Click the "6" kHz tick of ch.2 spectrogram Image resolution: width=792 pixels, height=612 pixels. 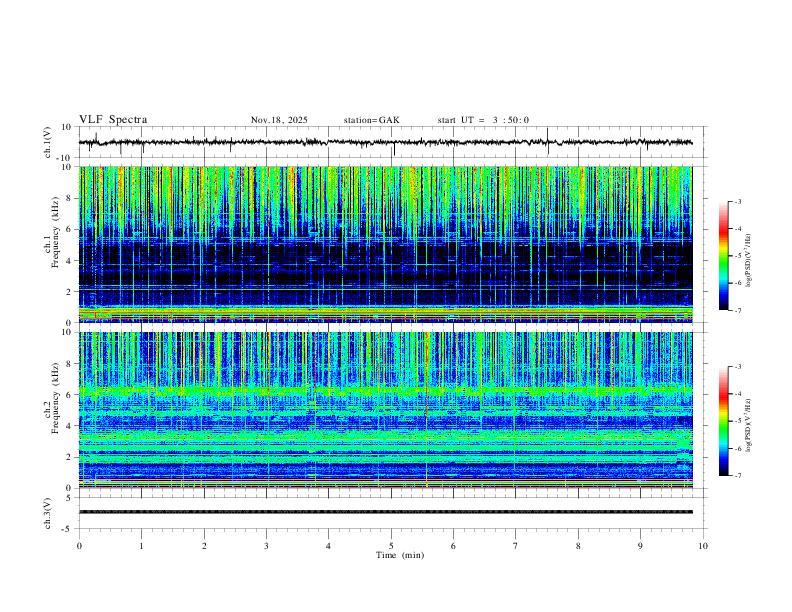click(69, 394)
